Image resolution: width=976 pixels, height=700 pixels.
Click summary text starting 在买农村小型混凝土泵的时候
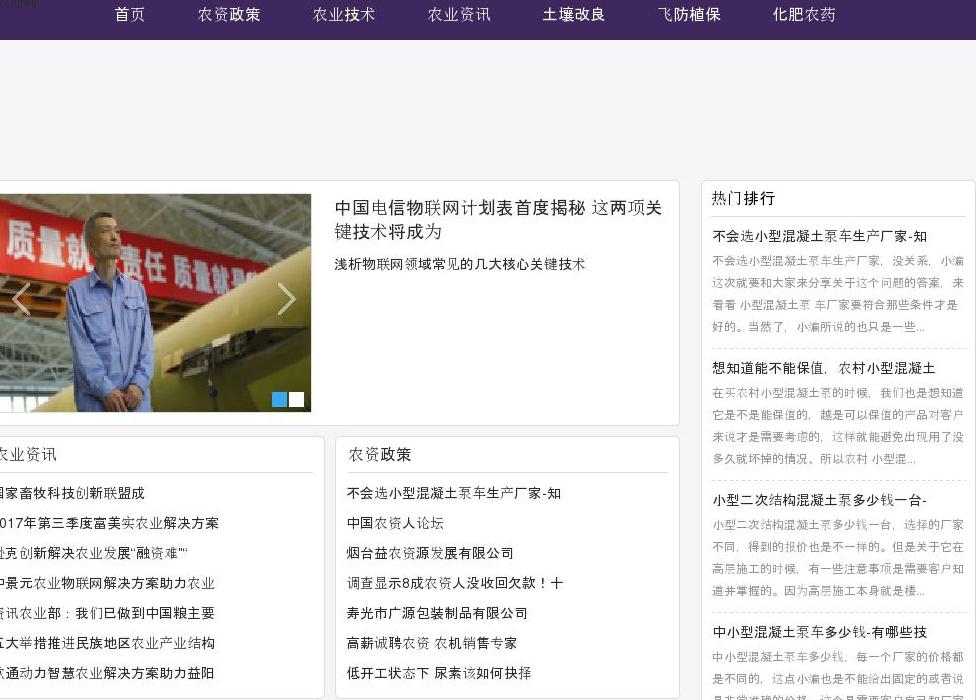(838, 426)
